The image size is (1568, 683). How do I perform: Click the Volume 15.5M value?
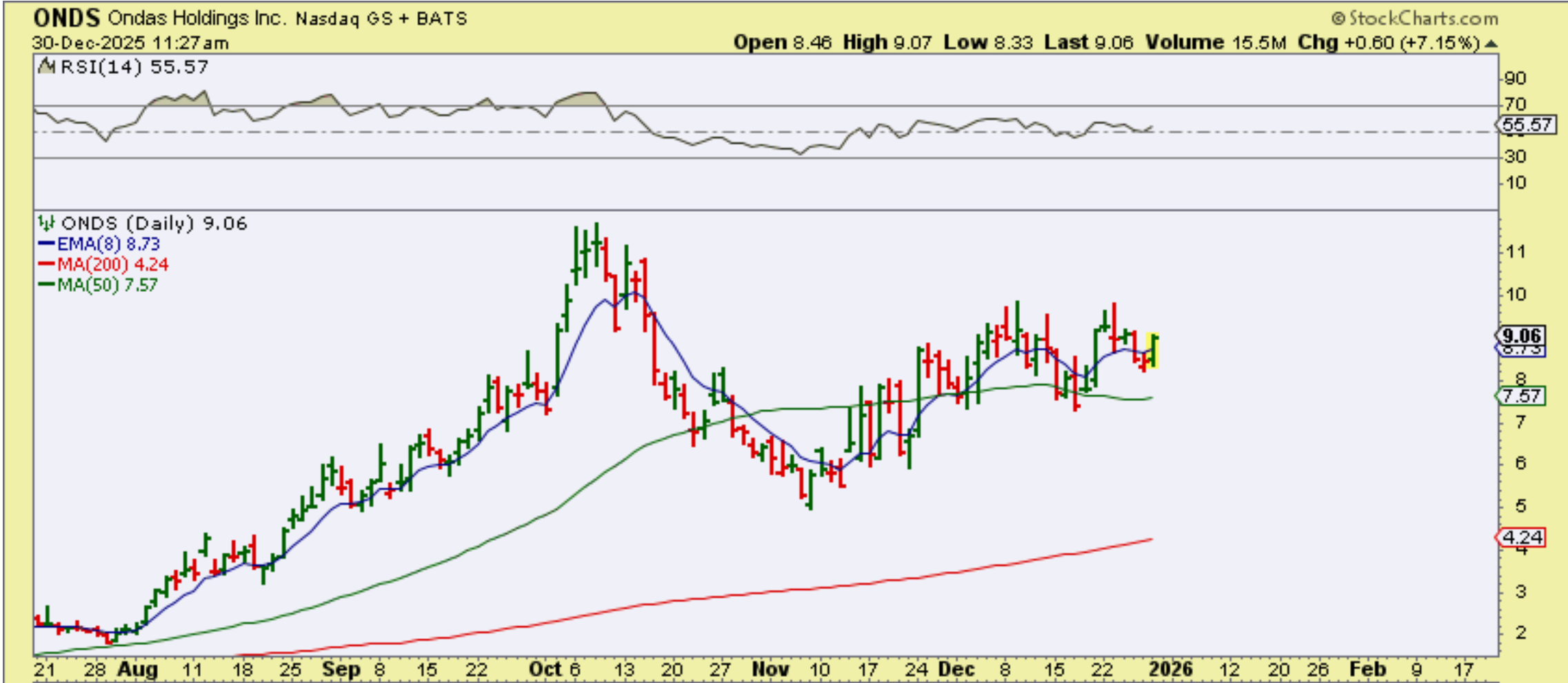tap(1216, 43)
